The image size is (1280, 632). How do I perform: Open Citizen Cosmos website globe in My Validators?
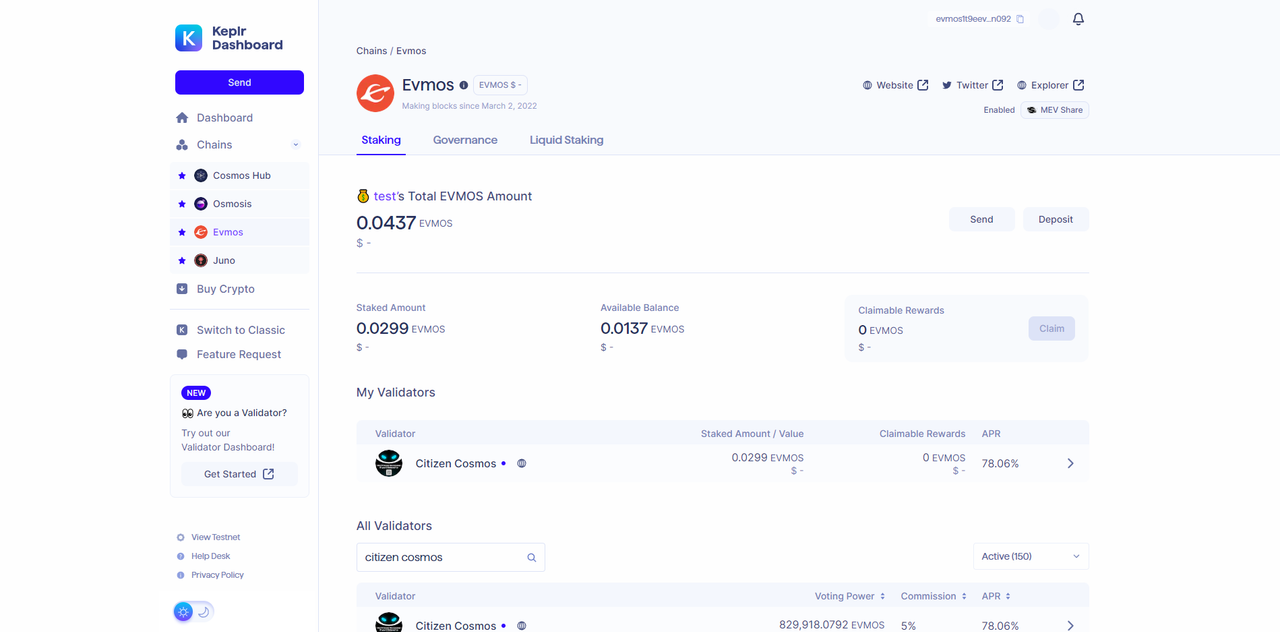pos(522,463)
